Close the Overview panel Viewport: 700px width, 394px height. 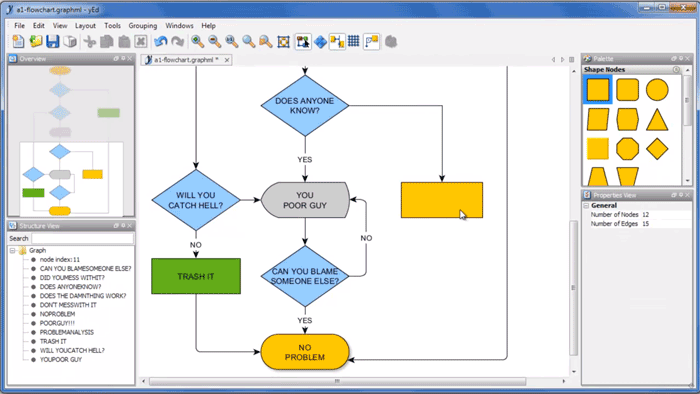[x=130, y=58]
